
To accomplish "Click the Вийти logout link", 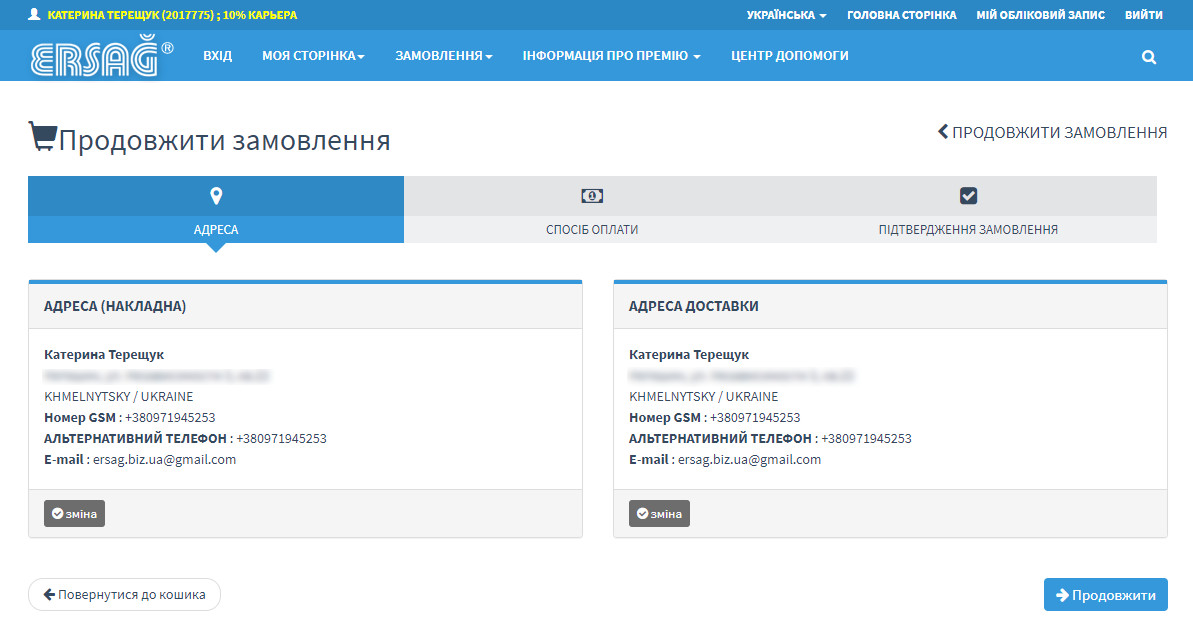I will 1143,15.
